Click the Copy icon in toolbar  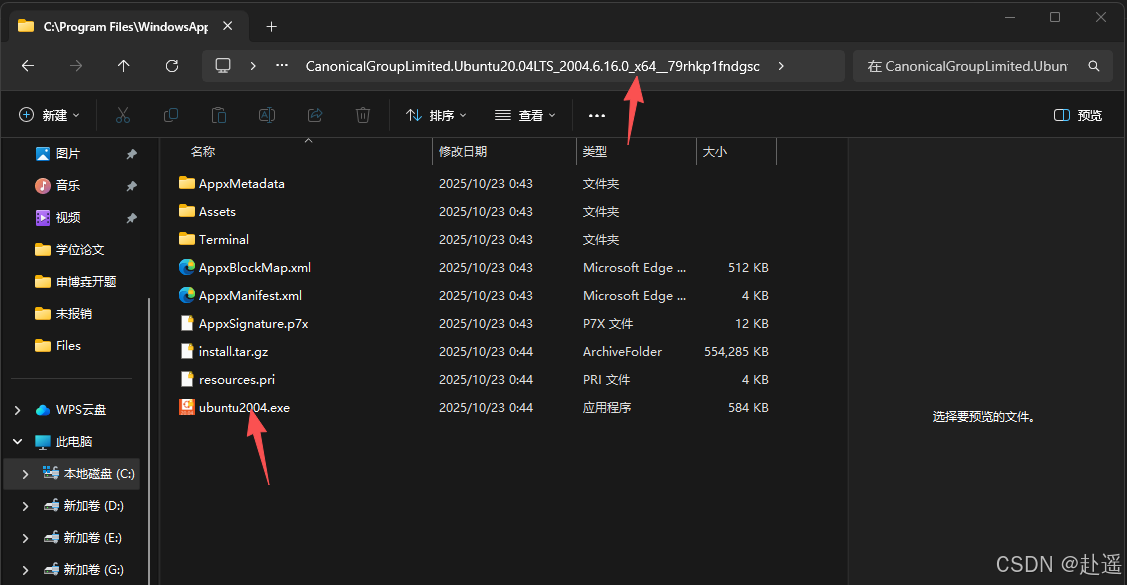pyautogui.click(x=171, y=115)
